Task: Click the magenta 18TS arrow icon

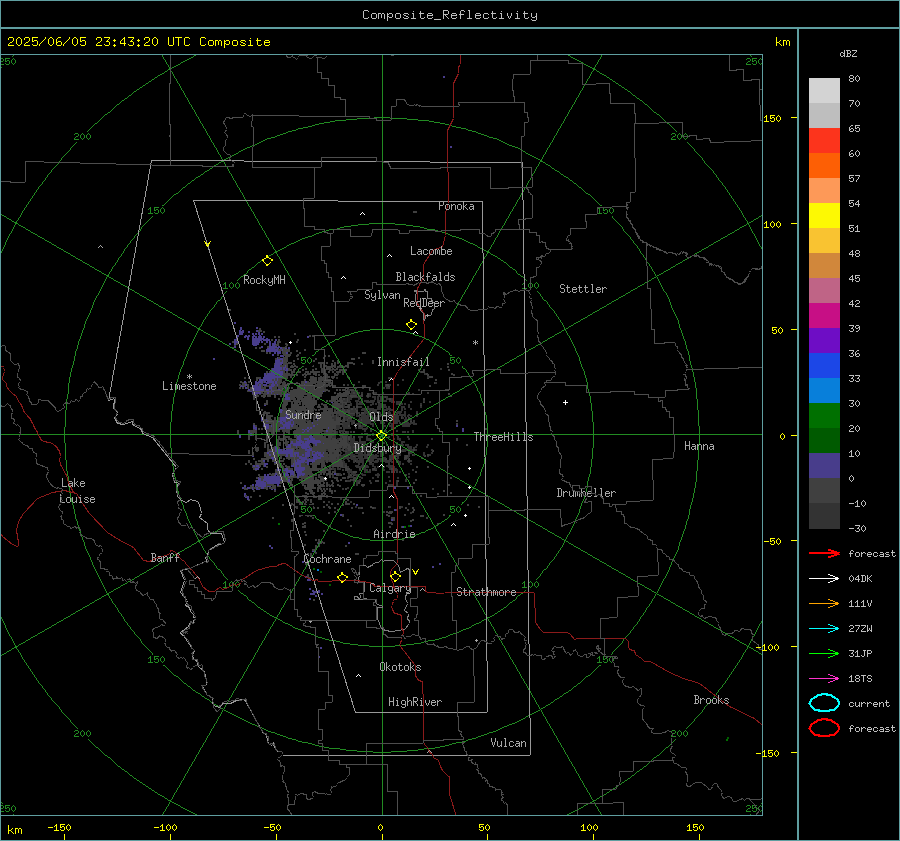Action: click(824, 678)
